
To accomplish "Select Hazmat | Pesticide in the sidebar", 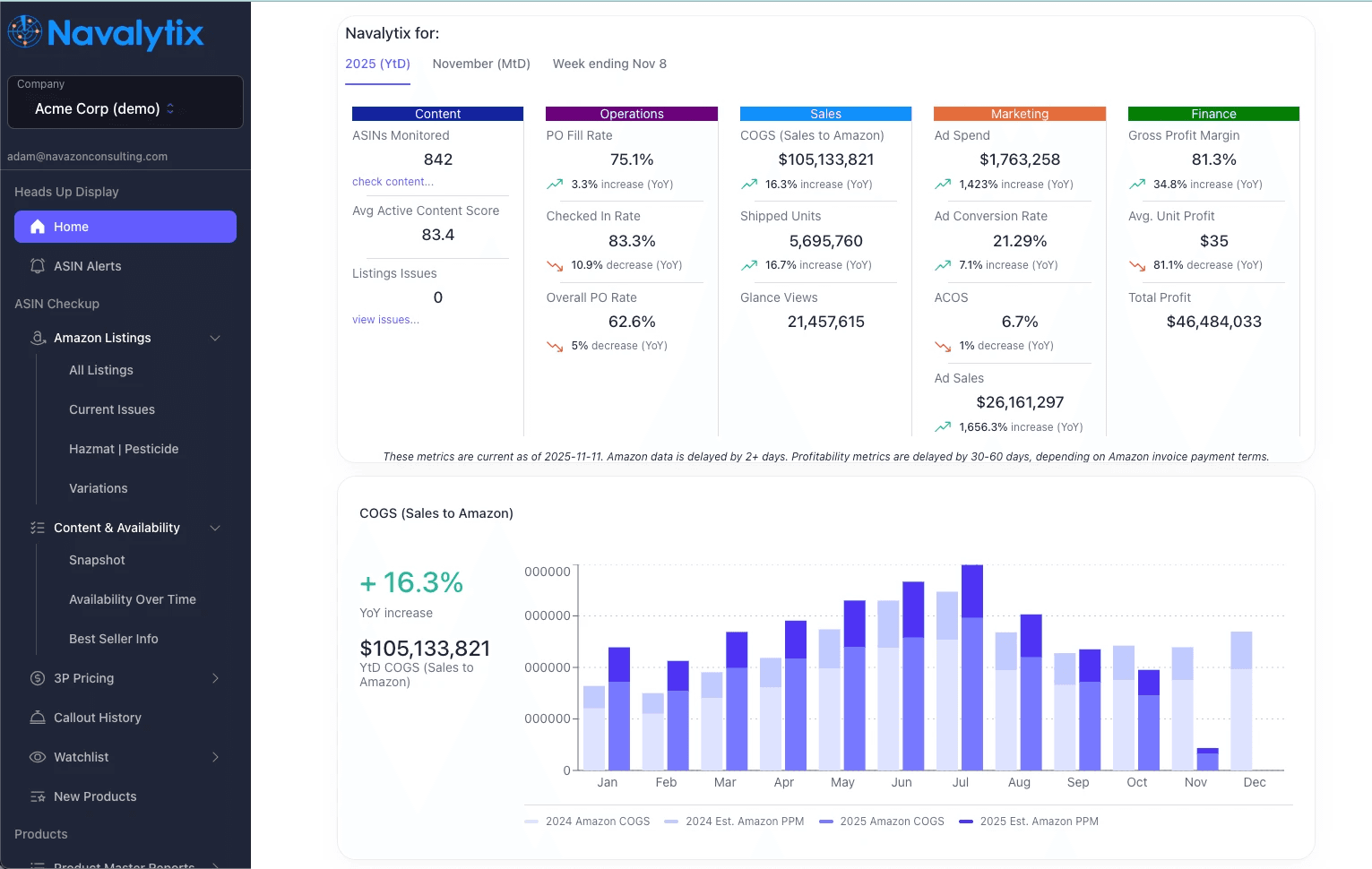I will pyautogui.click(x=124, y=449).
